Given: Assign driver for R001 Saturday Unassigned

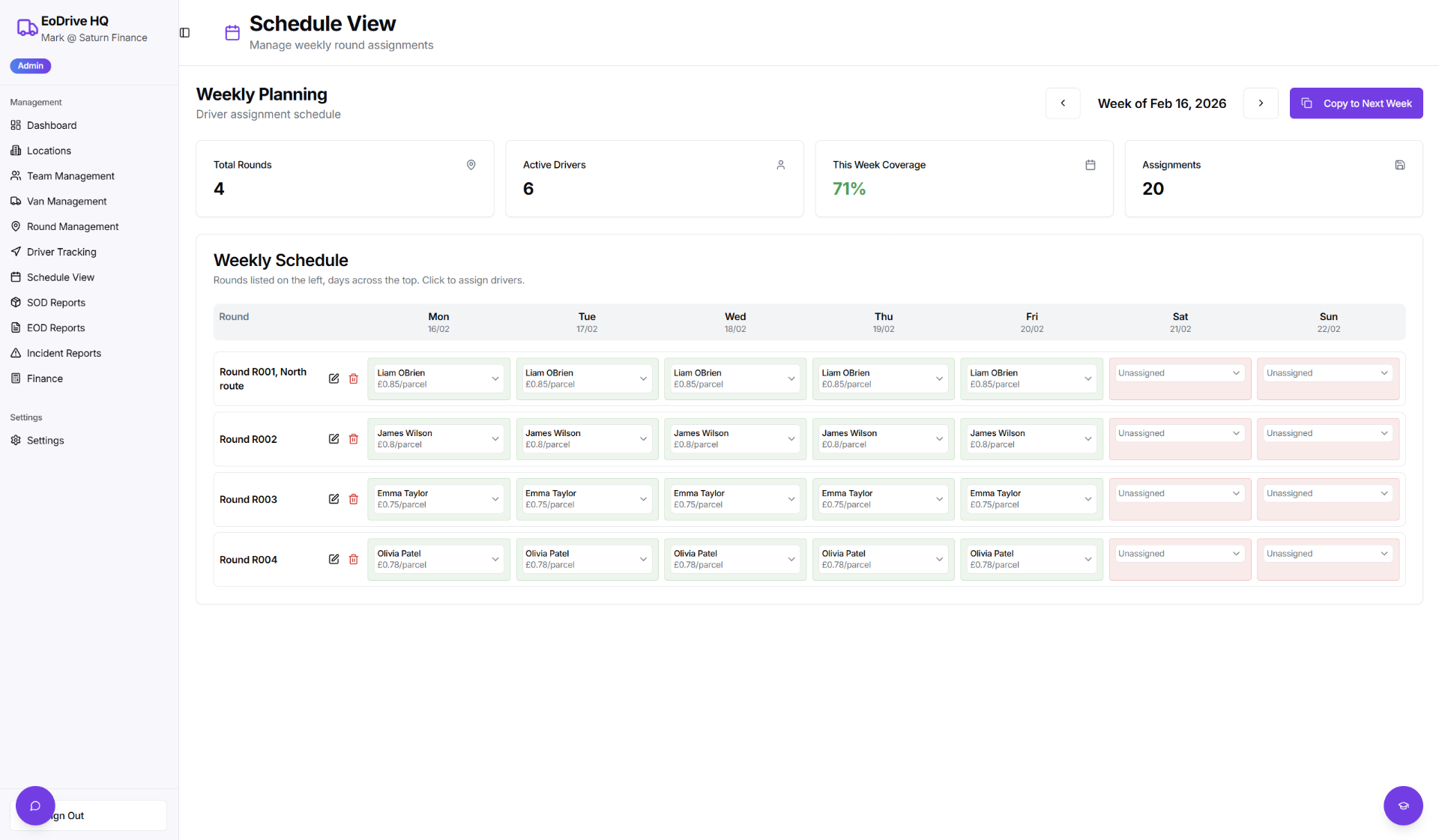Looking at the screenshot, I should (1180, 373).
